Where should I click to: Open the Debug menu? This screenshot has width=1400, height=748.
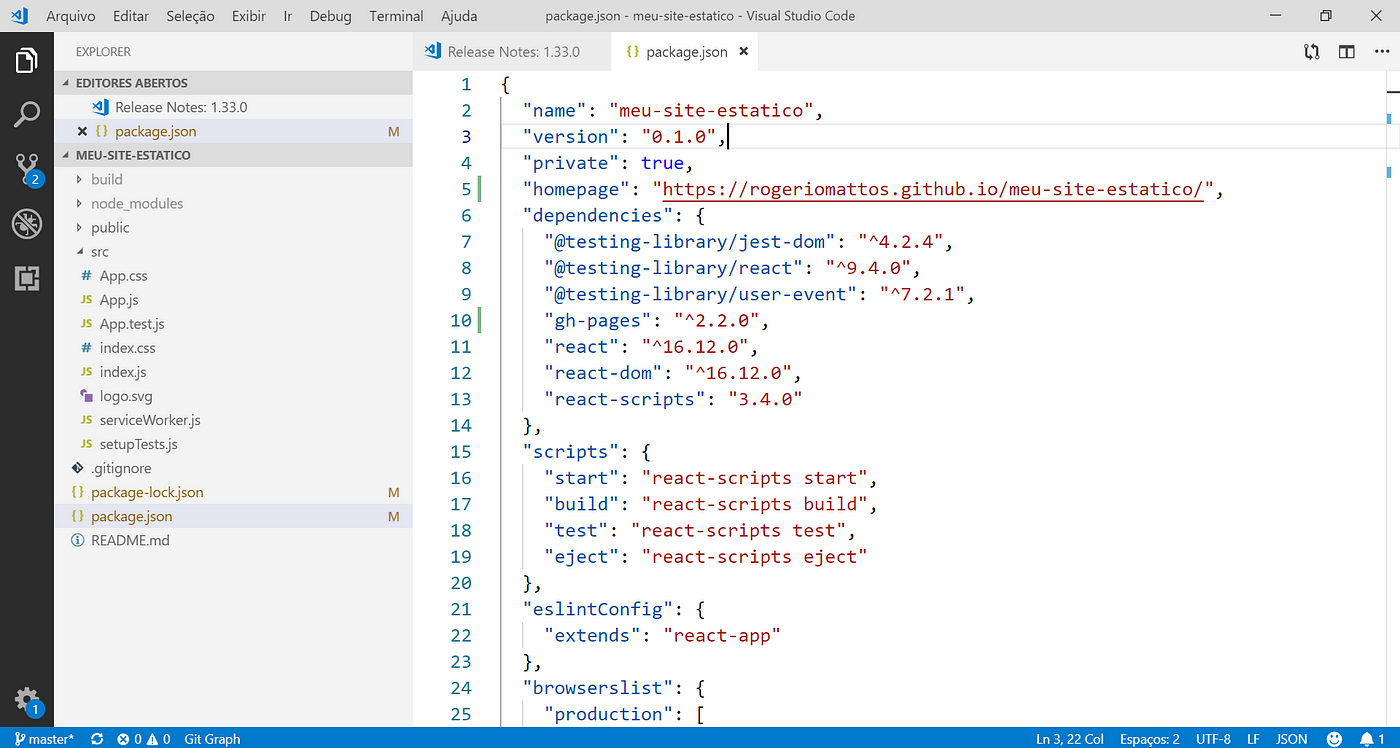331,16
